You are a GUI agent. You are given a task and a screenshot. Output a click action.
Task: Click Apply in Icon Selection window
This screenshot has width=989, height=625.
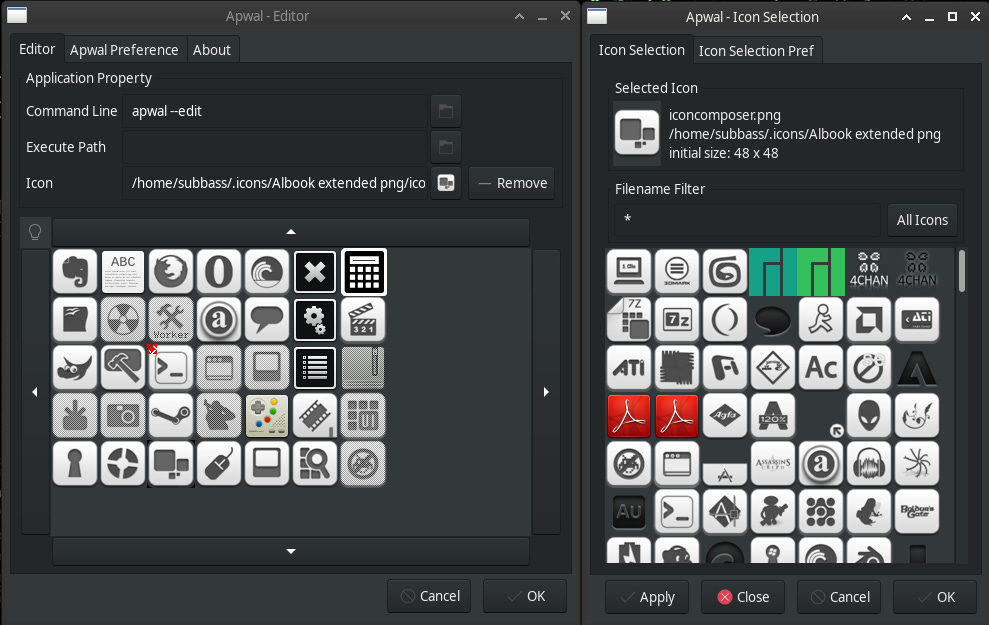pyautogui.click(x=647, y=597)
